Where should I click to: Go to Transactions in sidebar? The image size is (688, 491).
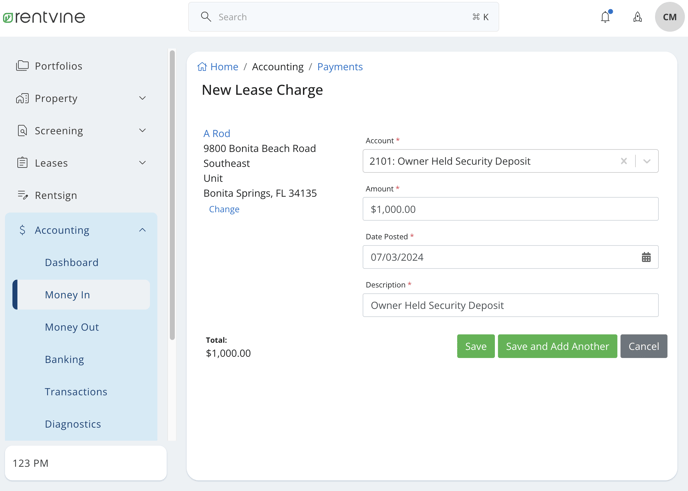point(76,392)
